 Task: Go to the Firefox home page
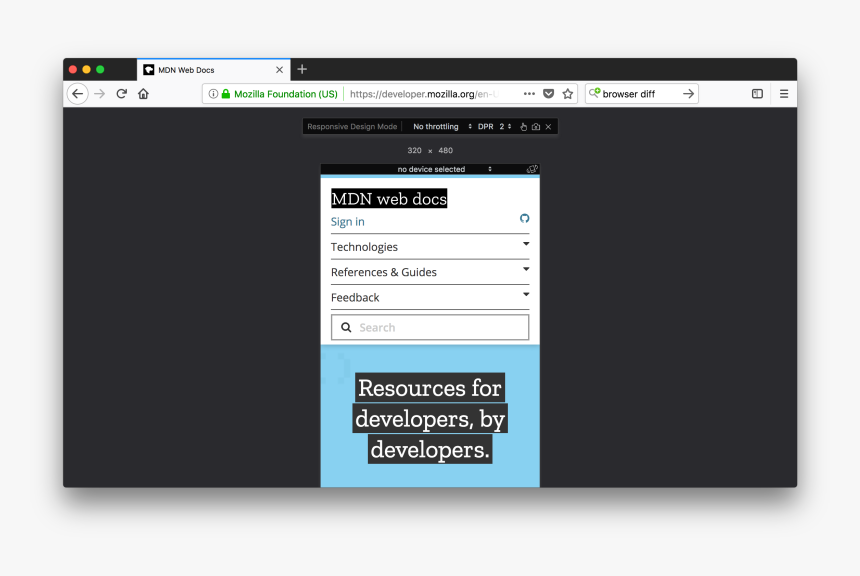(x=144, y=94)
